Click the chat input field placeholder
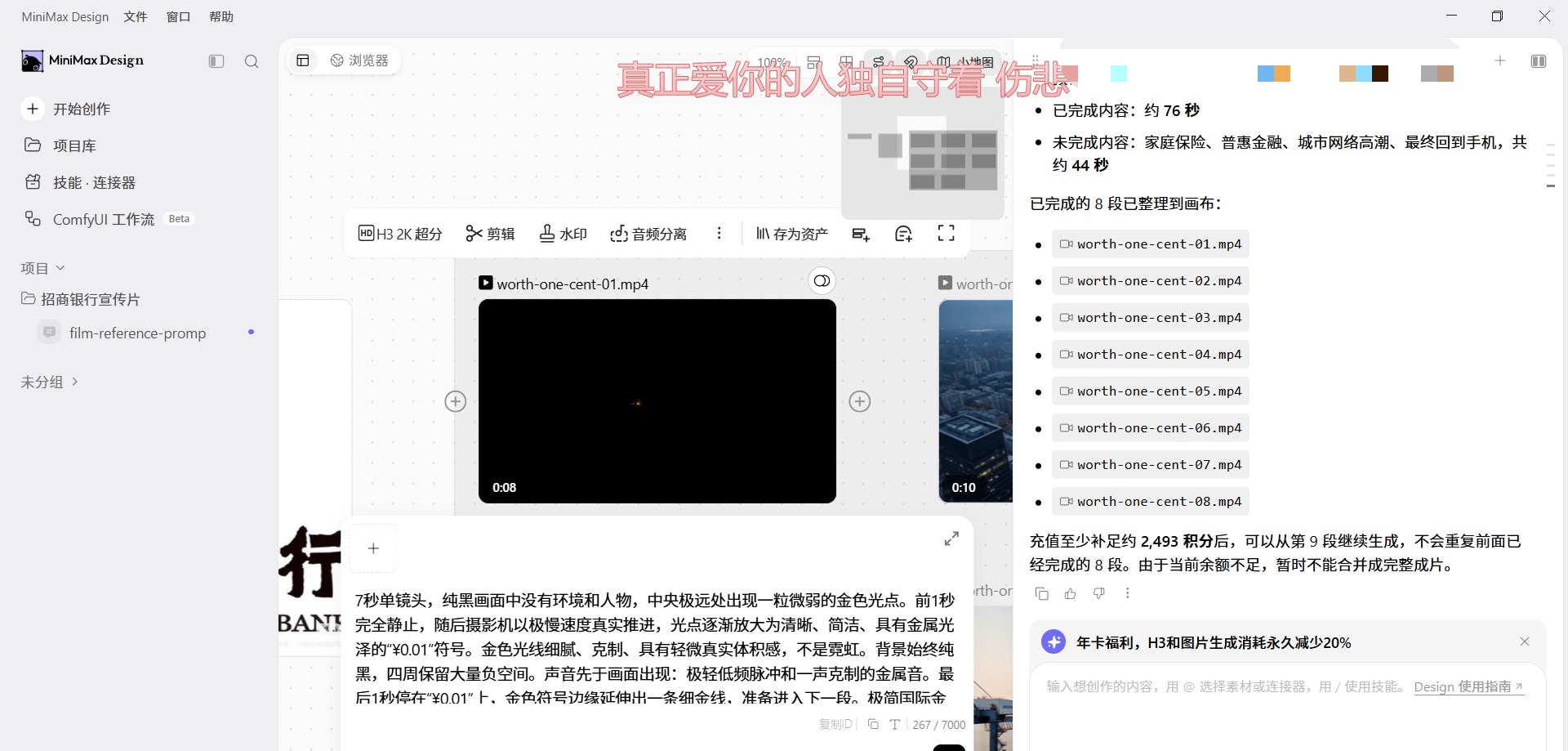 [x=1225, y=686]
